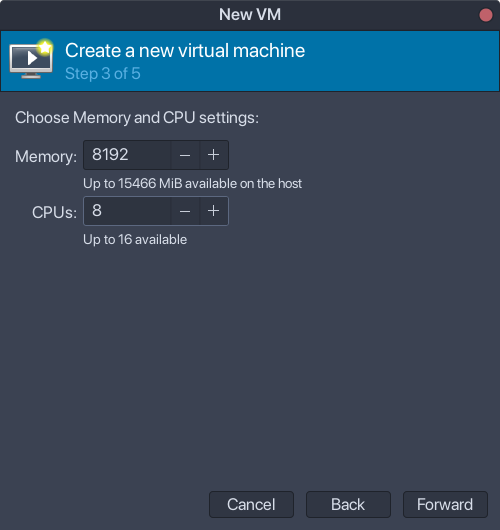The image size is (500, 530).
Task: Click the Memory: label
Action: pos(46,157)
